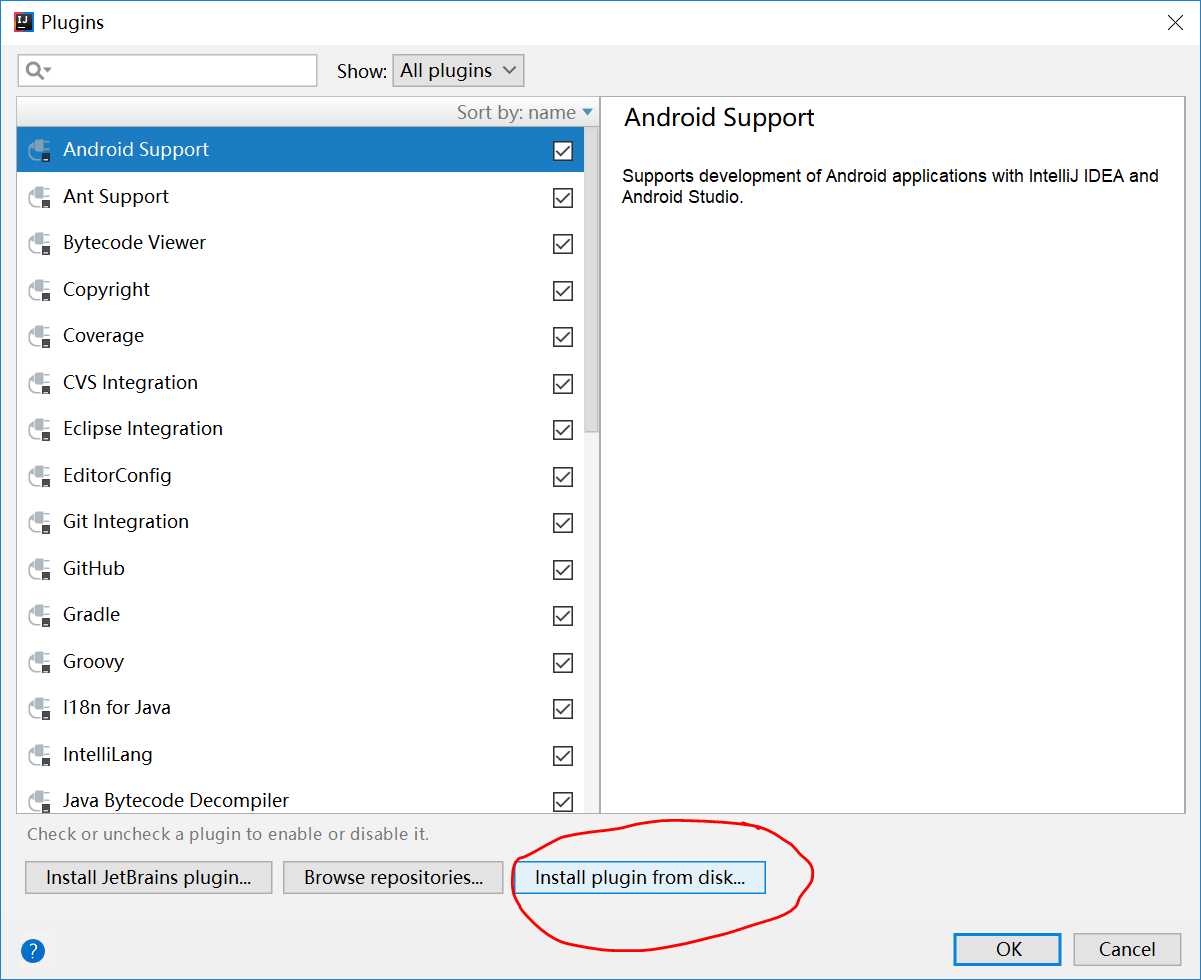Click the Java Bytecode Decompiler plugin icon
1201x980 pixels.
pyautogui.click(x=40, y=800)
